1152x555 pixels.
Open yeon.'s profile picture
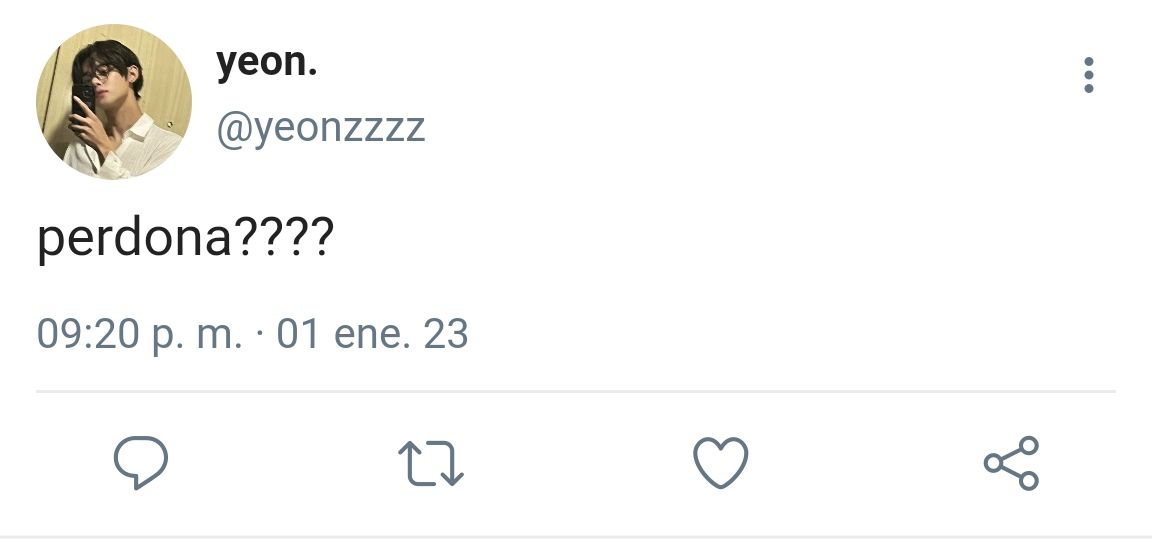(114, 101)
